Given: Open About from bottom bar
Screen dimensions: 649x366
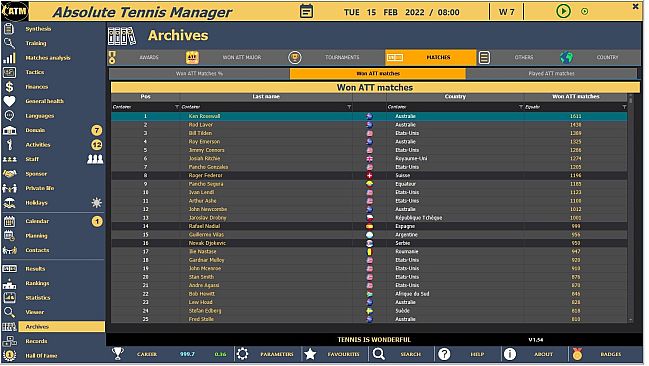Looking at the screenshot, I should (x=534, y=354).
